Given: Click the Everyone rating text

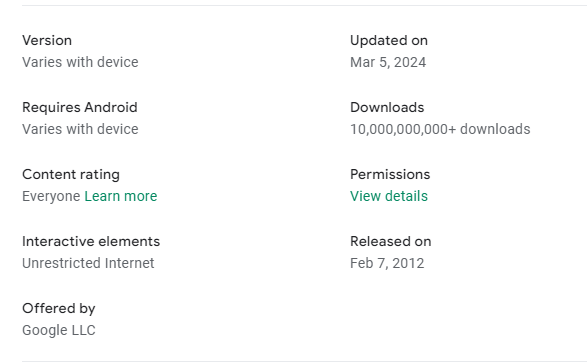Looking at the screenshot, I should [51, 196].
